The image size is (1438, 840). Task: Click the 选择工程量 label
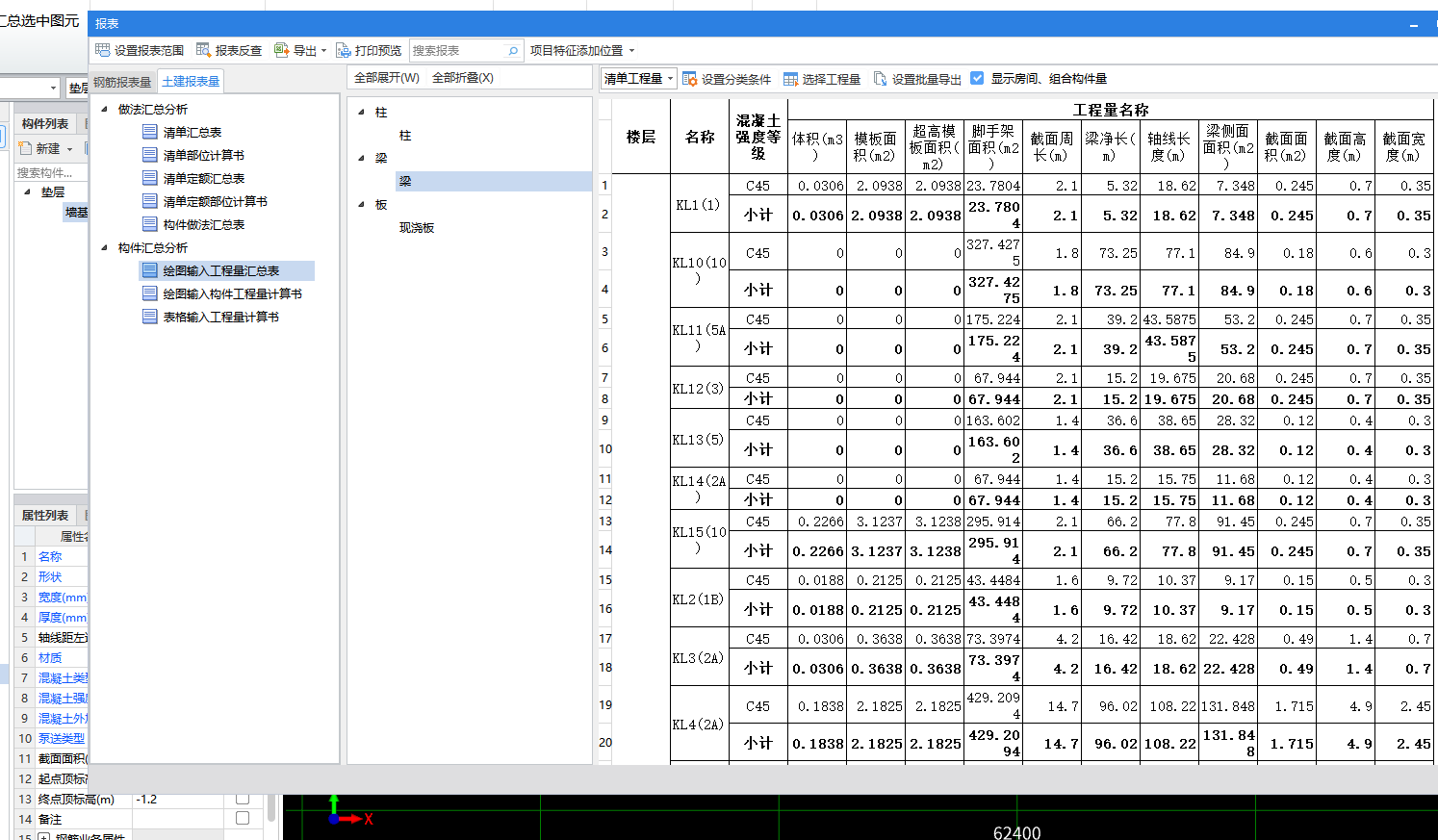[x=832, y=79]
